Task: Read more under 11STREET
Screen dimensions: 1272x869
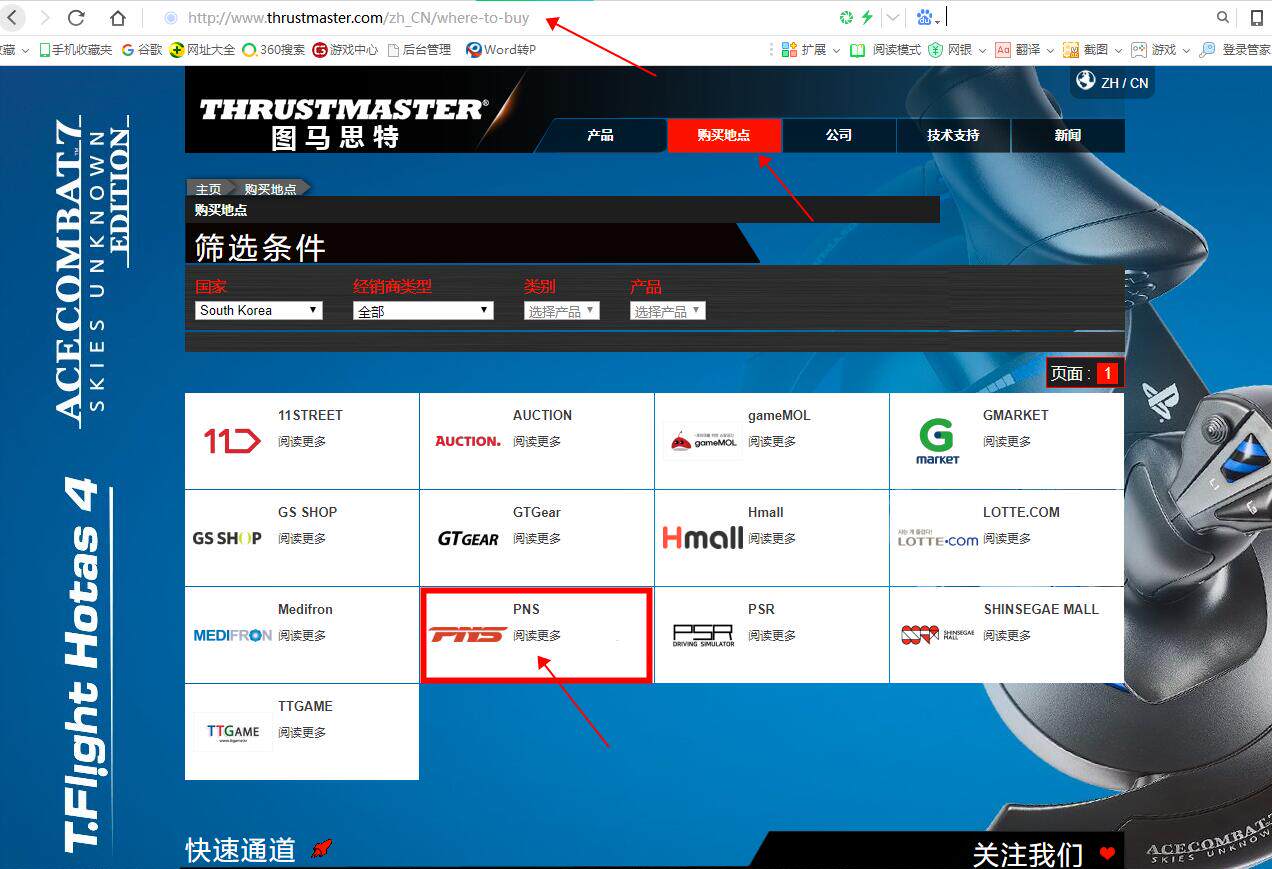Action: coord(302,441)
